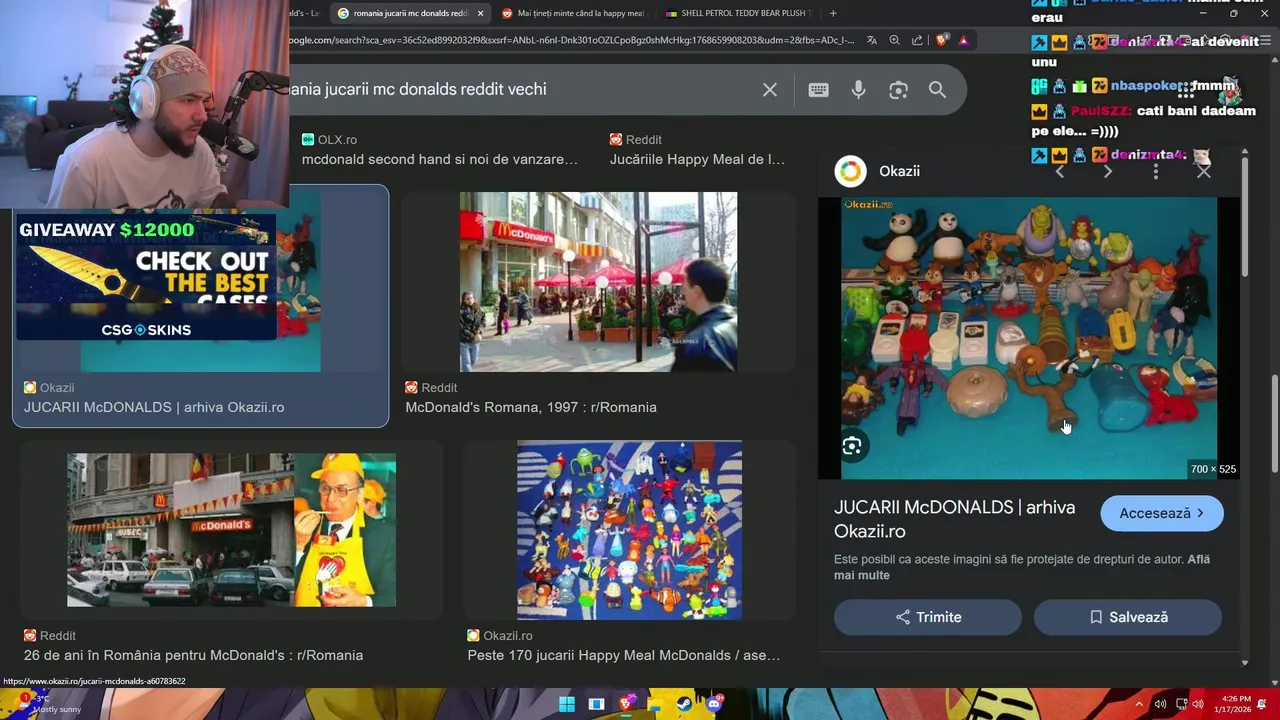Search by image with the camera icon
The width and height of the screenshot is (1280, 720).
[898, 90]
